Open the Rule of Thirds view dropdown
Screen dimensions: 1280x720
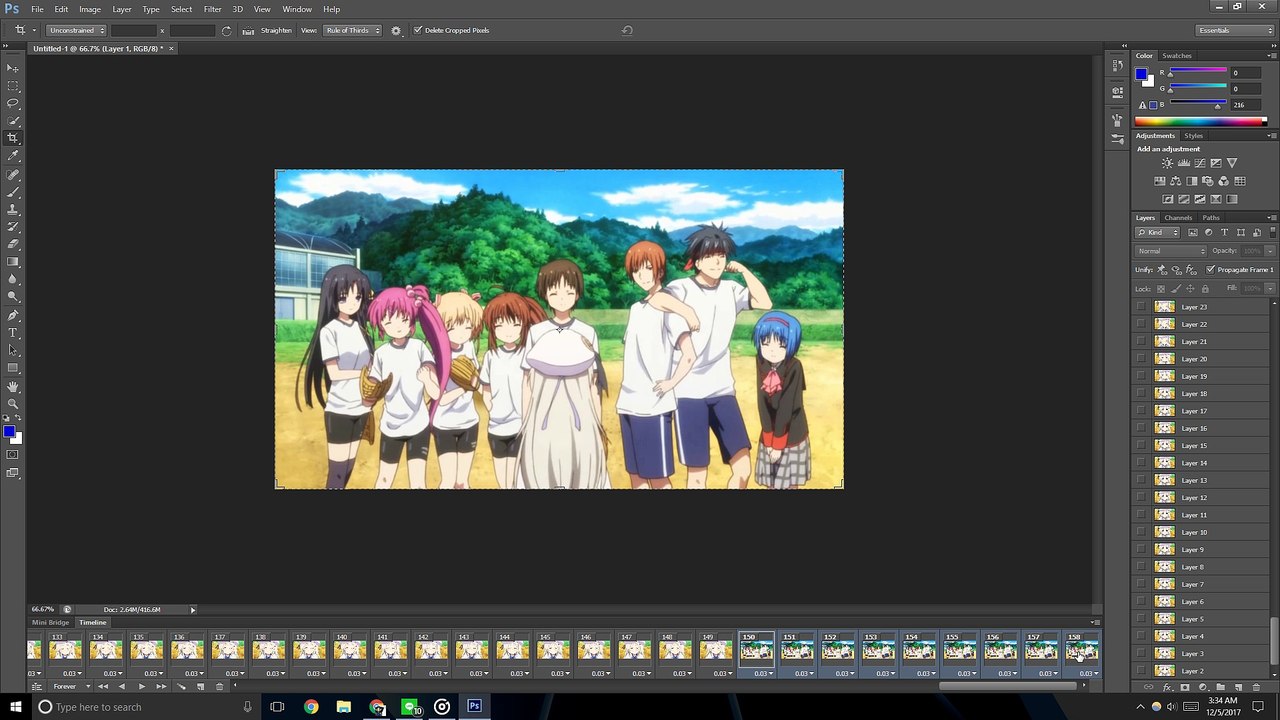[x=352, y=31]
